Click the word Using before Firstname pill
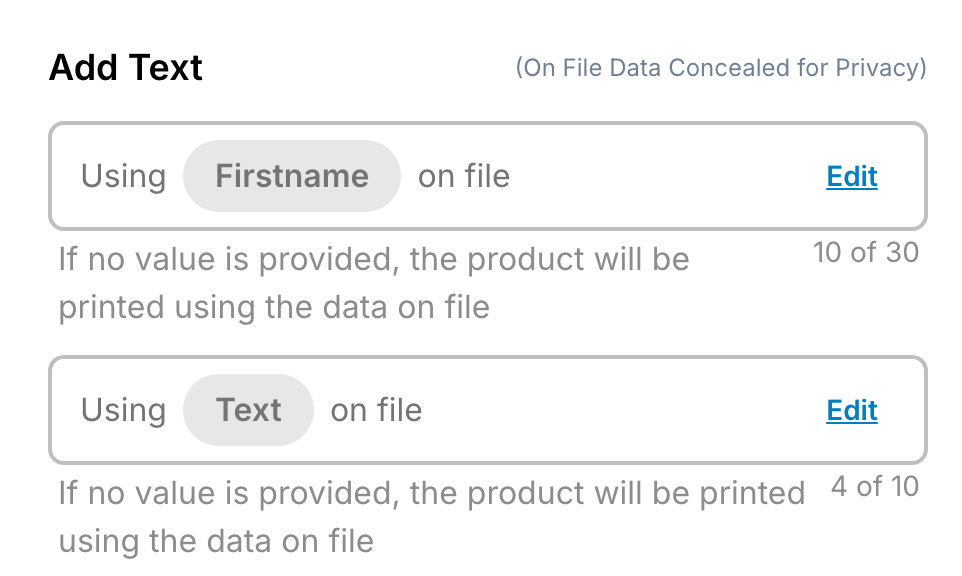This screenshot has height=576, width=962. click(x=123, y=177)
